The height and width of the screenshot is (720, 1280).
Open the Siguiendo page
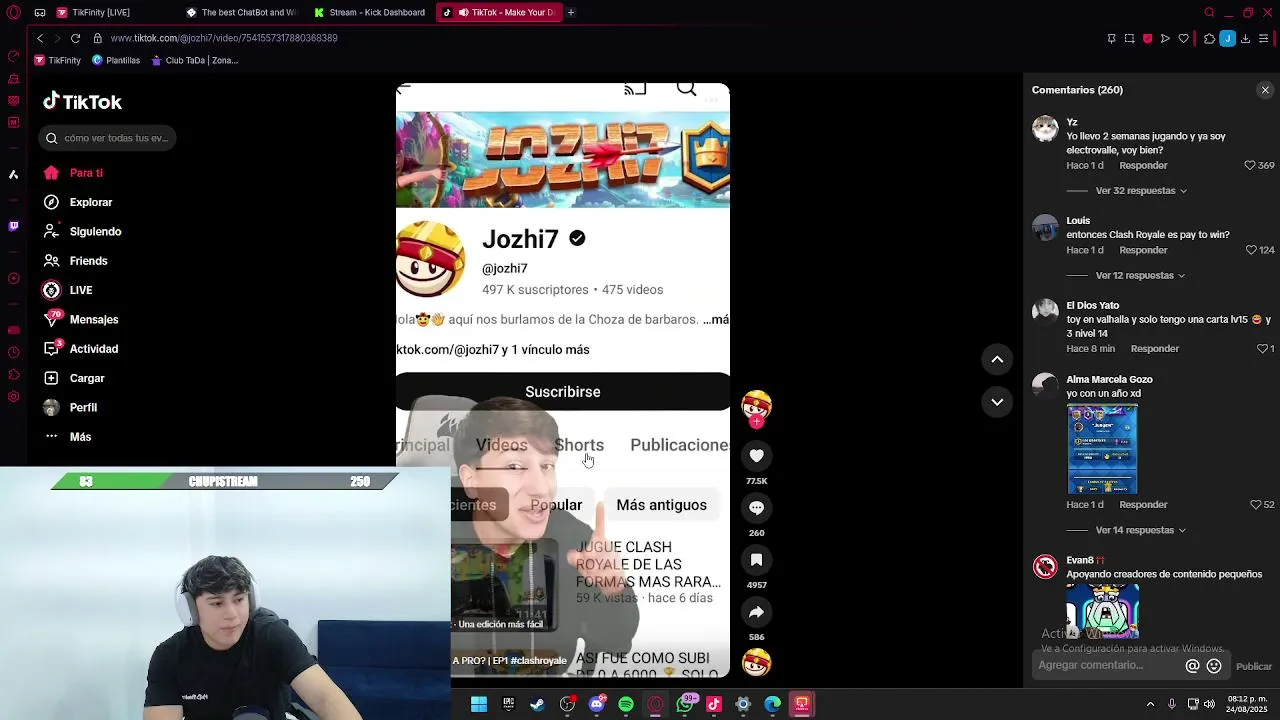[x=82, y=231]
